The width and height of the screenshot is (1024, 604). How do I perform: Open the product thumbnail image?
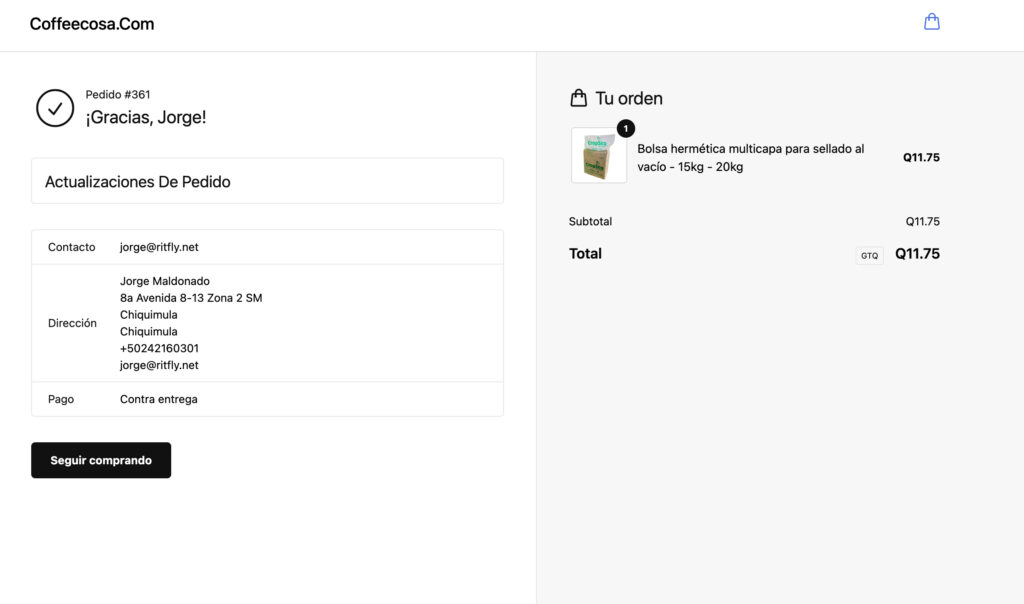tap(598, 156)
